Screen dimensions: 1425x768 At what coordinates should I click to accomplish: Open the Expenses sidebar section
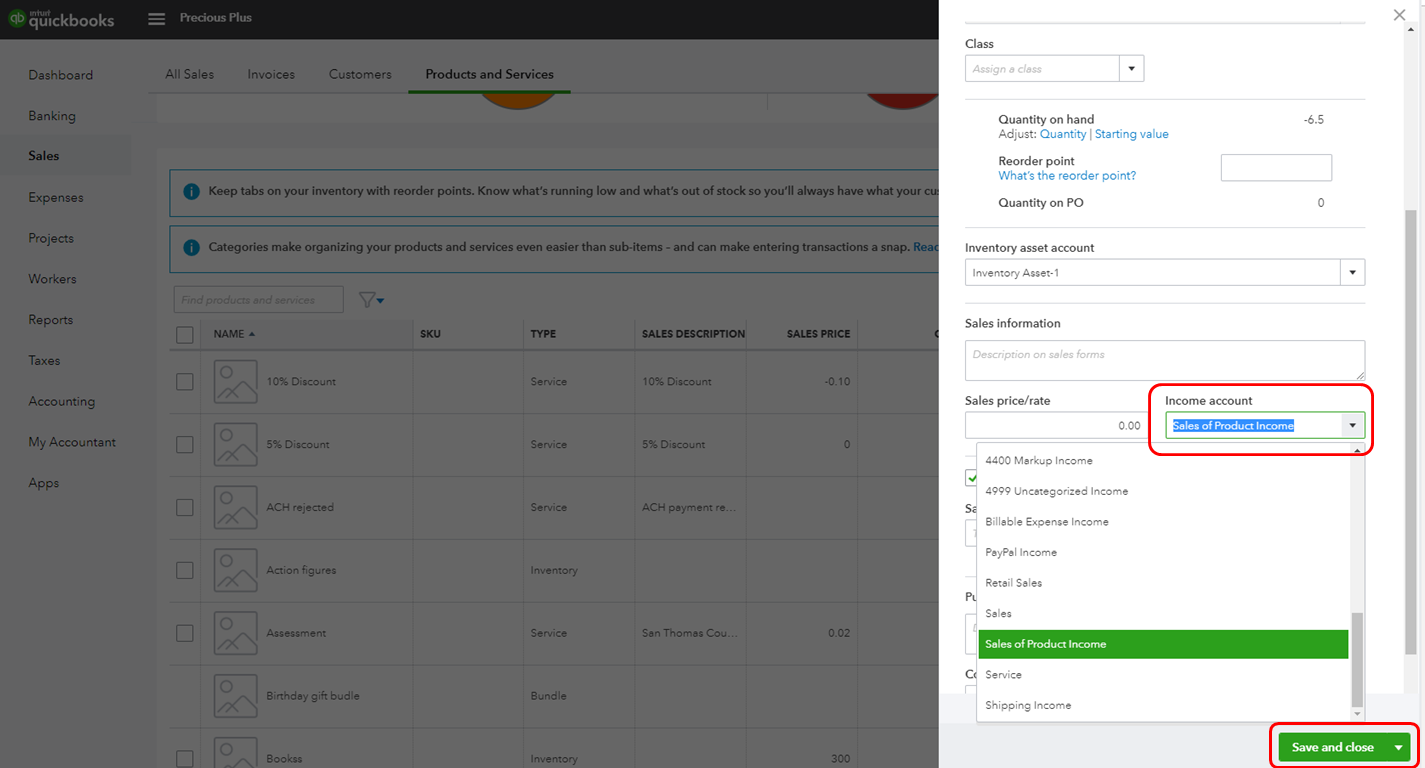click(x=55, y=197)
